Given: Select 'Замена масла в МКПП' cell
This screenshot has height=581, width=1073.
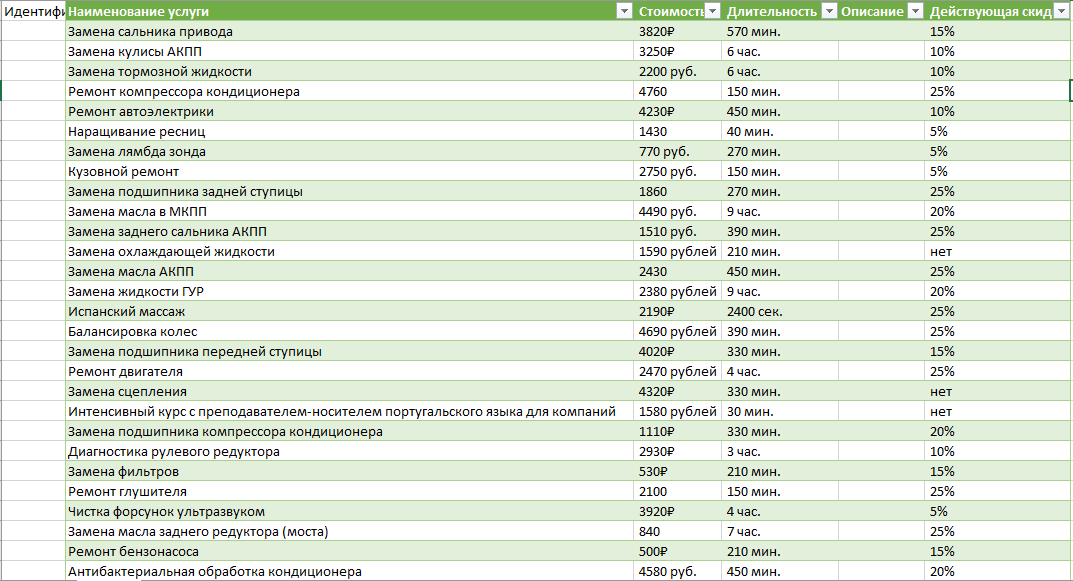Looking at the screenshot, I should pyautogui.click(x=350, y=211).
